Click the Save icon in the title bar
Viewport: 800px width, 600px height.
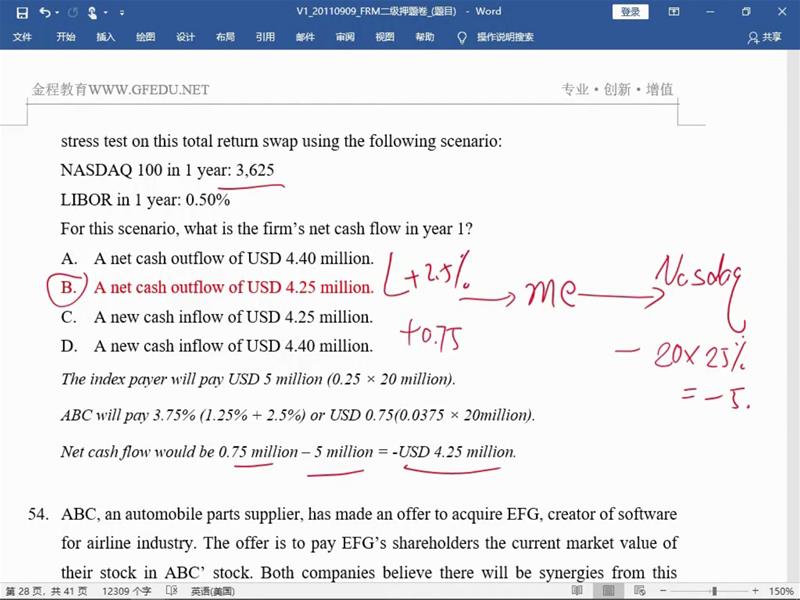point(22,12)
